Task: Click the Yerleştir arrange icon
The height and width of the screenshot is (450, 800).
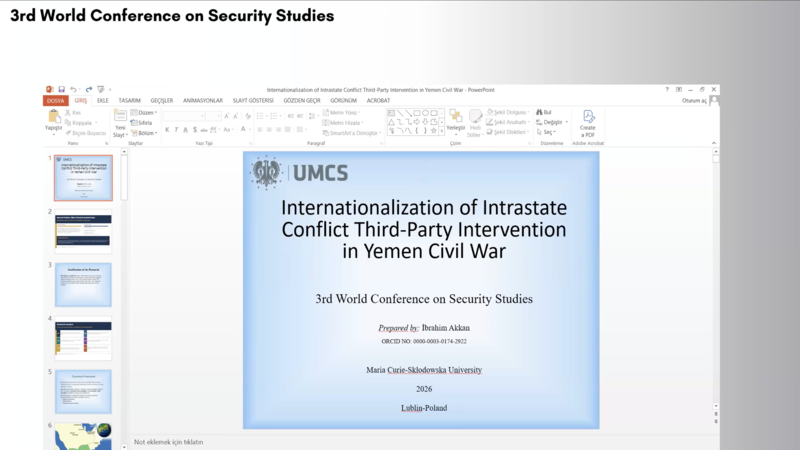Action: point(456,116)
